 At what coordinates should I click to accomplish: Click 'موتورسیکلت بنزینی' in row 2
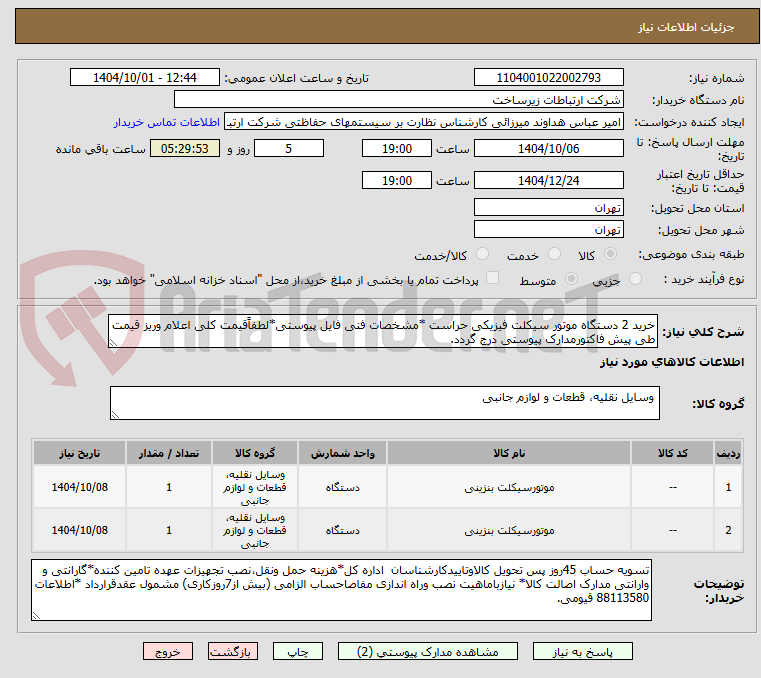pos(509,530)
